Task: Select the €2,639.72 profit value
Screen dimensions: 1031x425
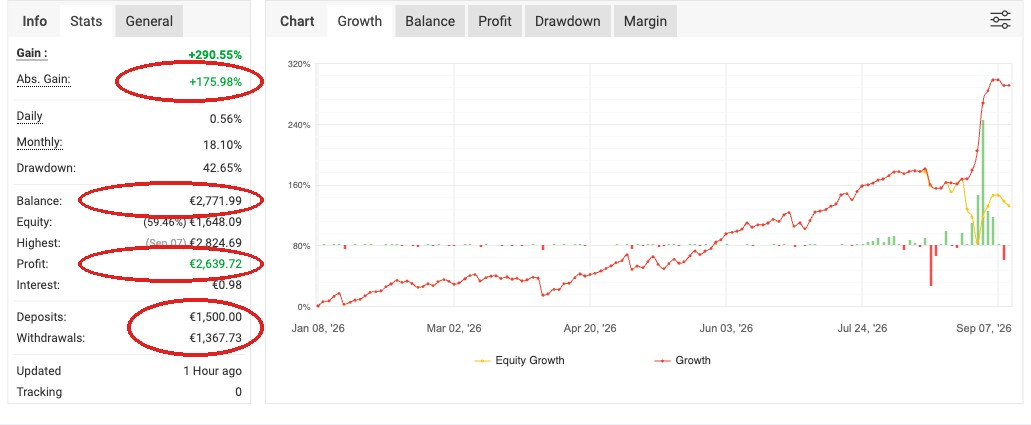Action: click(x=215, y=264)
